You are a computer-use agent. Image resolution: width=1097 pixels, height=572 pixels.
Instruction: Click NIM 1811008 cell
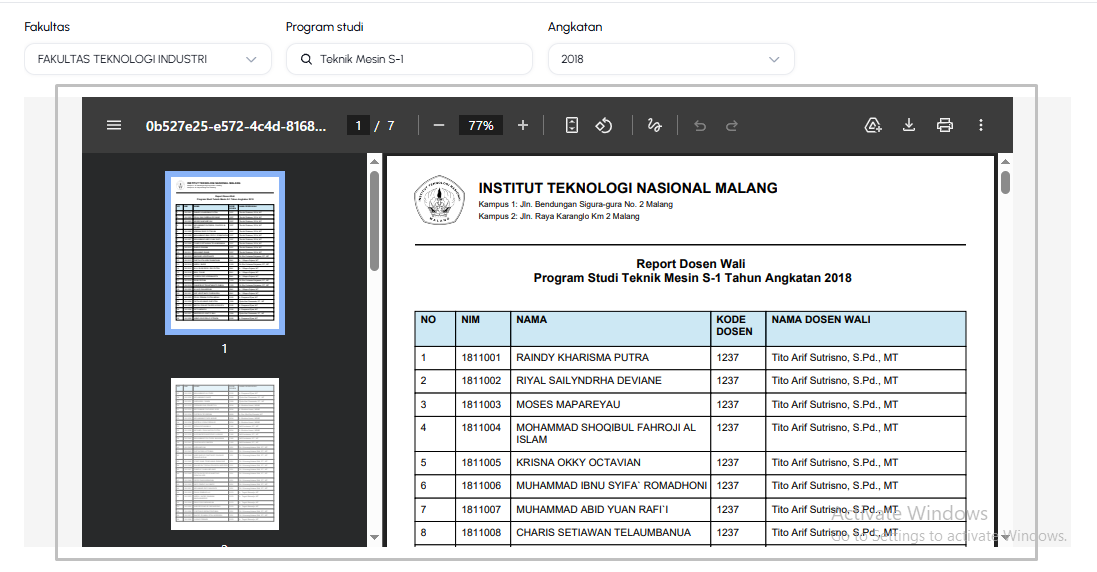[481, 532]
